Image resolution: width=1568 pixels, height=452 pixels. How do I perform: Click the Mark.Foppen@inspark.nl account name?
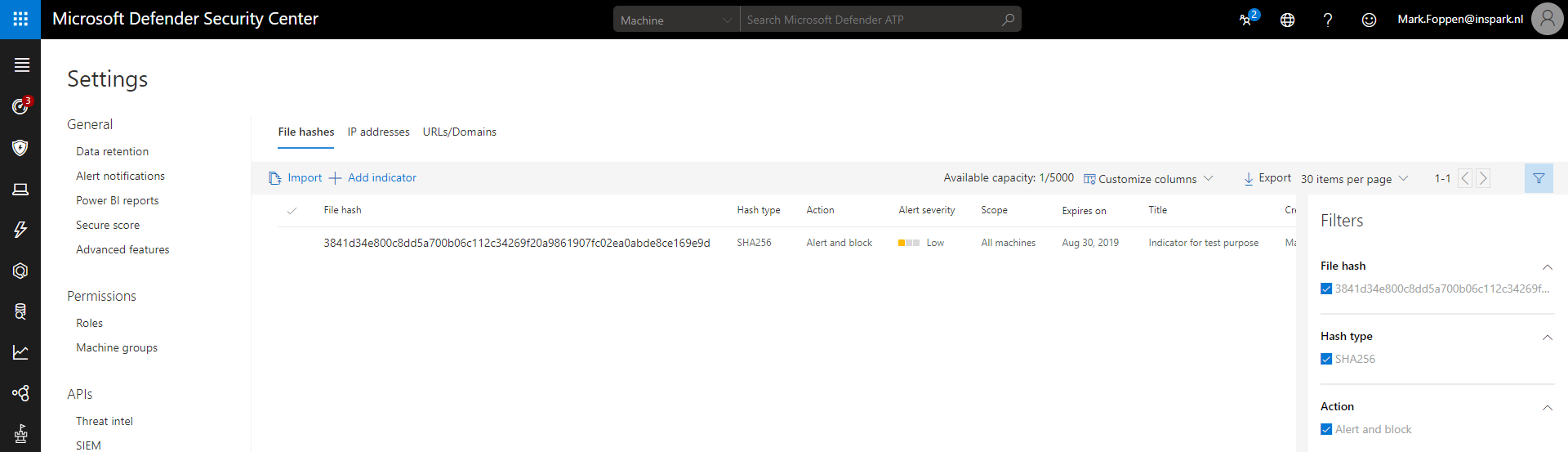(1460, 19)
